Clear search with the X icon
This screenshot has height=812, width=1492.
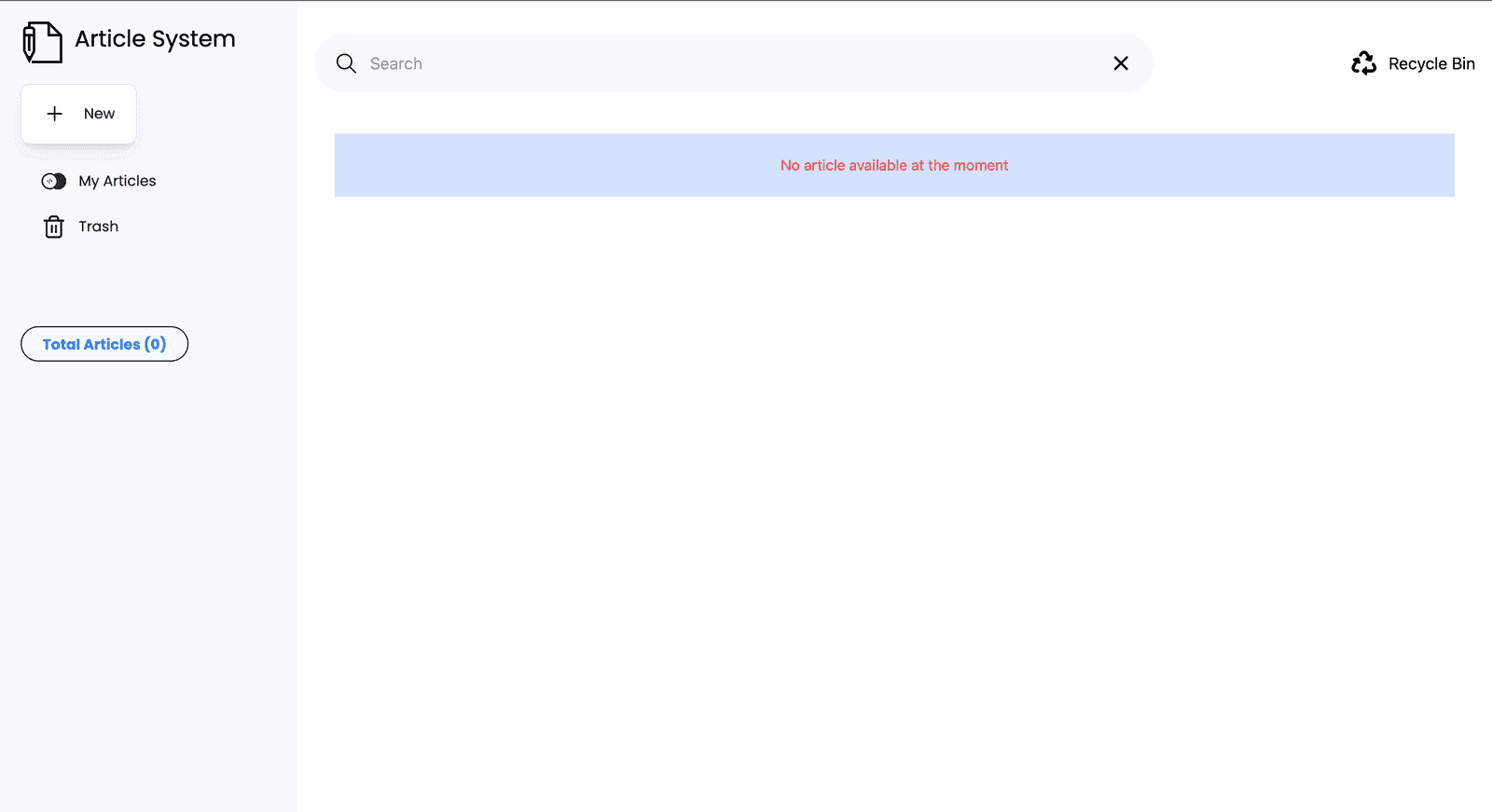(x=1121, y=63)
